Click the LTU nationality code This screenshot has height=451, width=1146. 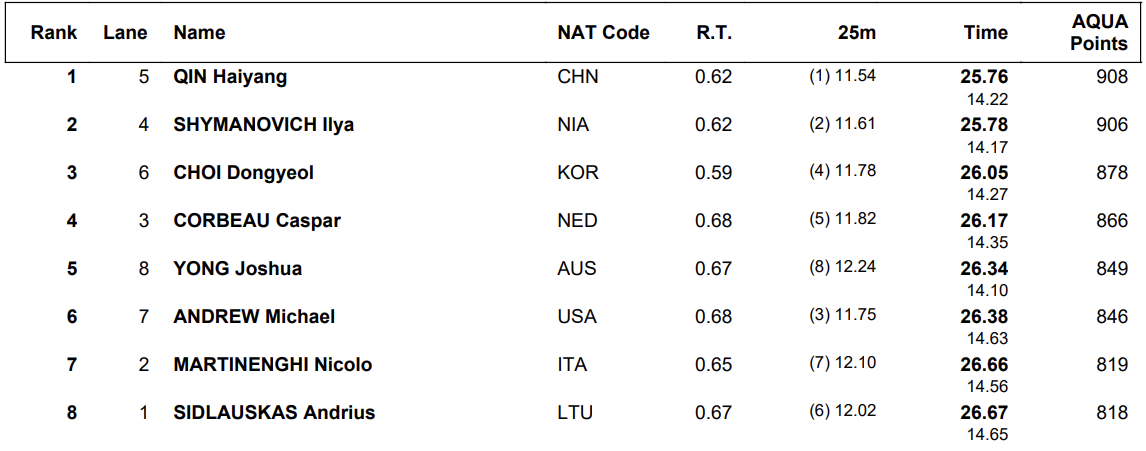[575, 413]
